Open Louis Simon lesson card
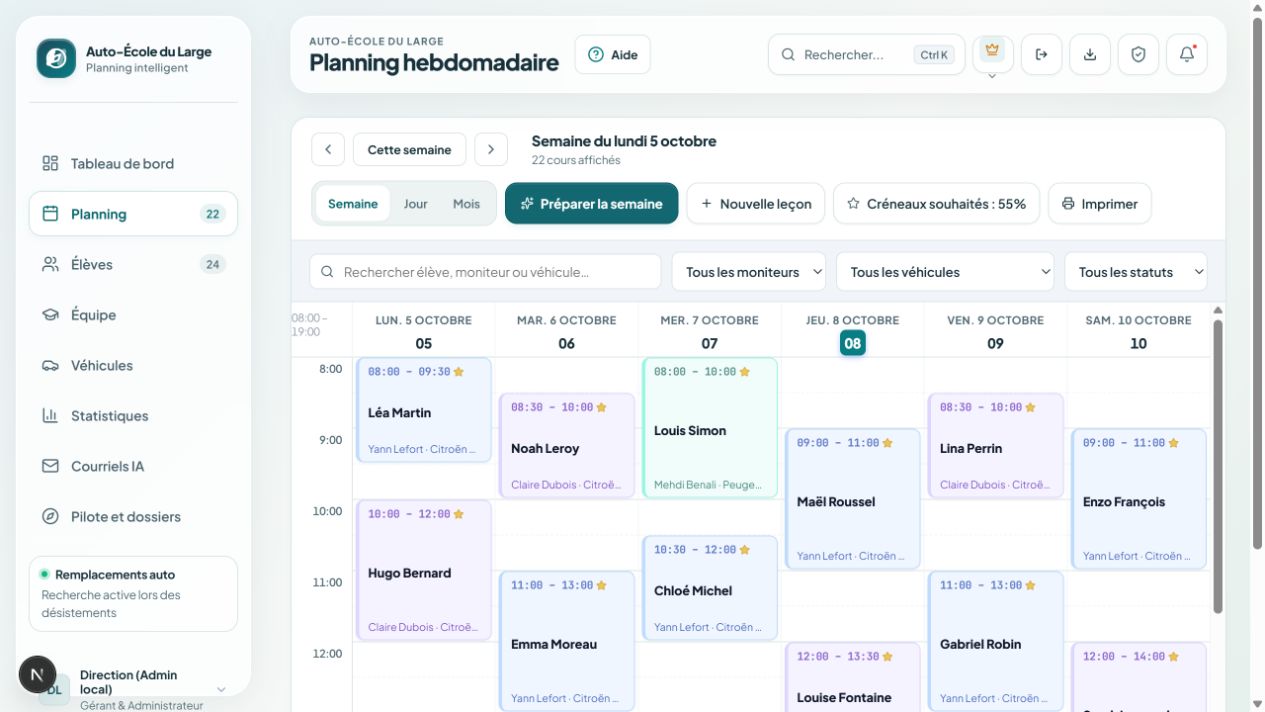 [x=710, y=428]
